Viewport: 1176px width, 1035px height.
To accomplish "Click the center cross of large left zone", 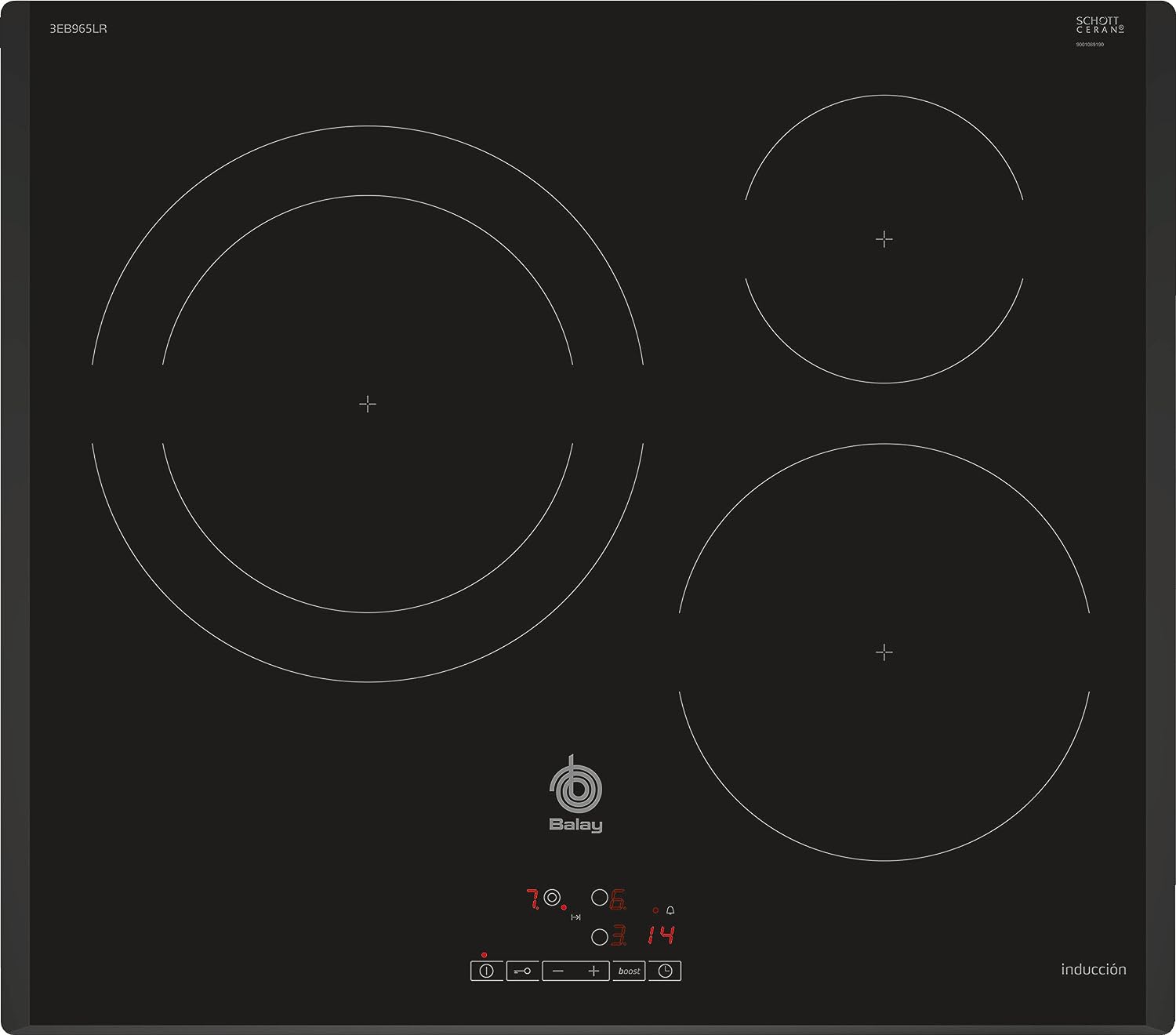I will coord(368,404).
